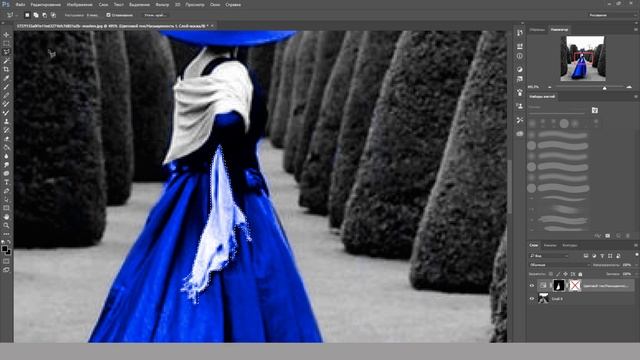This screenshot has width=640, height=360.
Task: Click the Растушевка feather input field
Action: (x=92, y=15)
